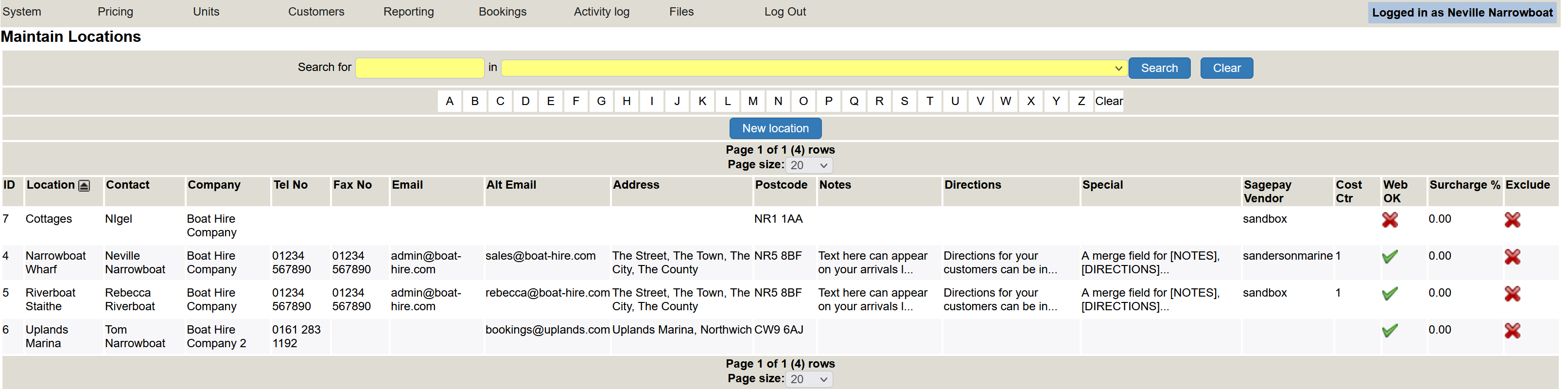Open the top Page size dropdown
This screenshot has height=389, width=1568.
point(808,166)
